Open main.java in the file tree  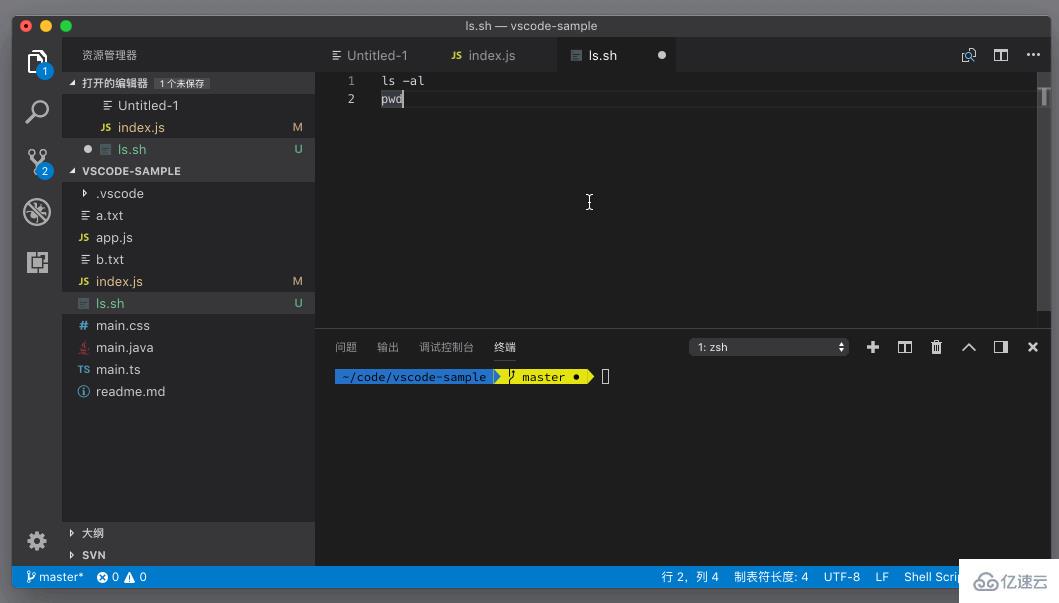(x=188, y=348)
